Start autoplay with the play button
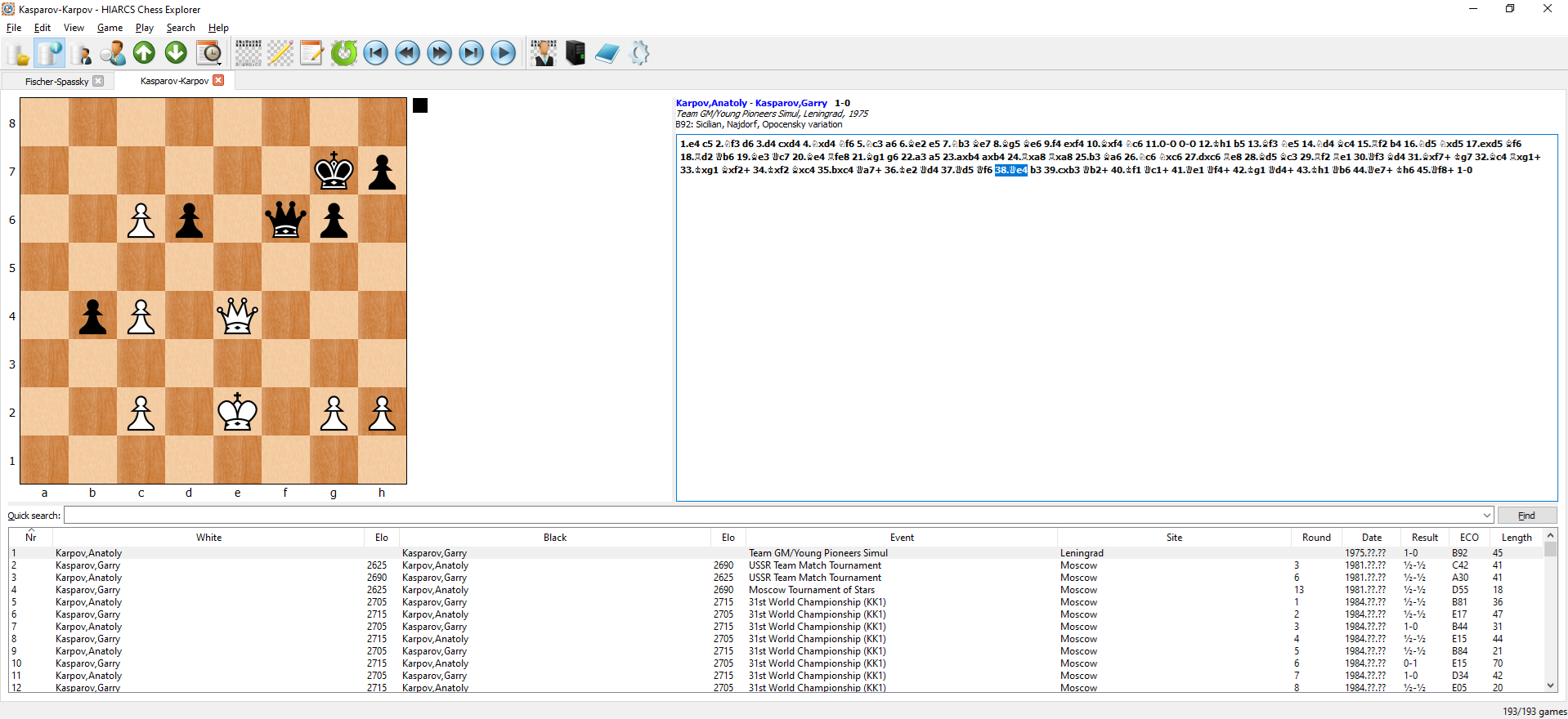This screenshot has height=719, width=1568. (x=504, y=54)
